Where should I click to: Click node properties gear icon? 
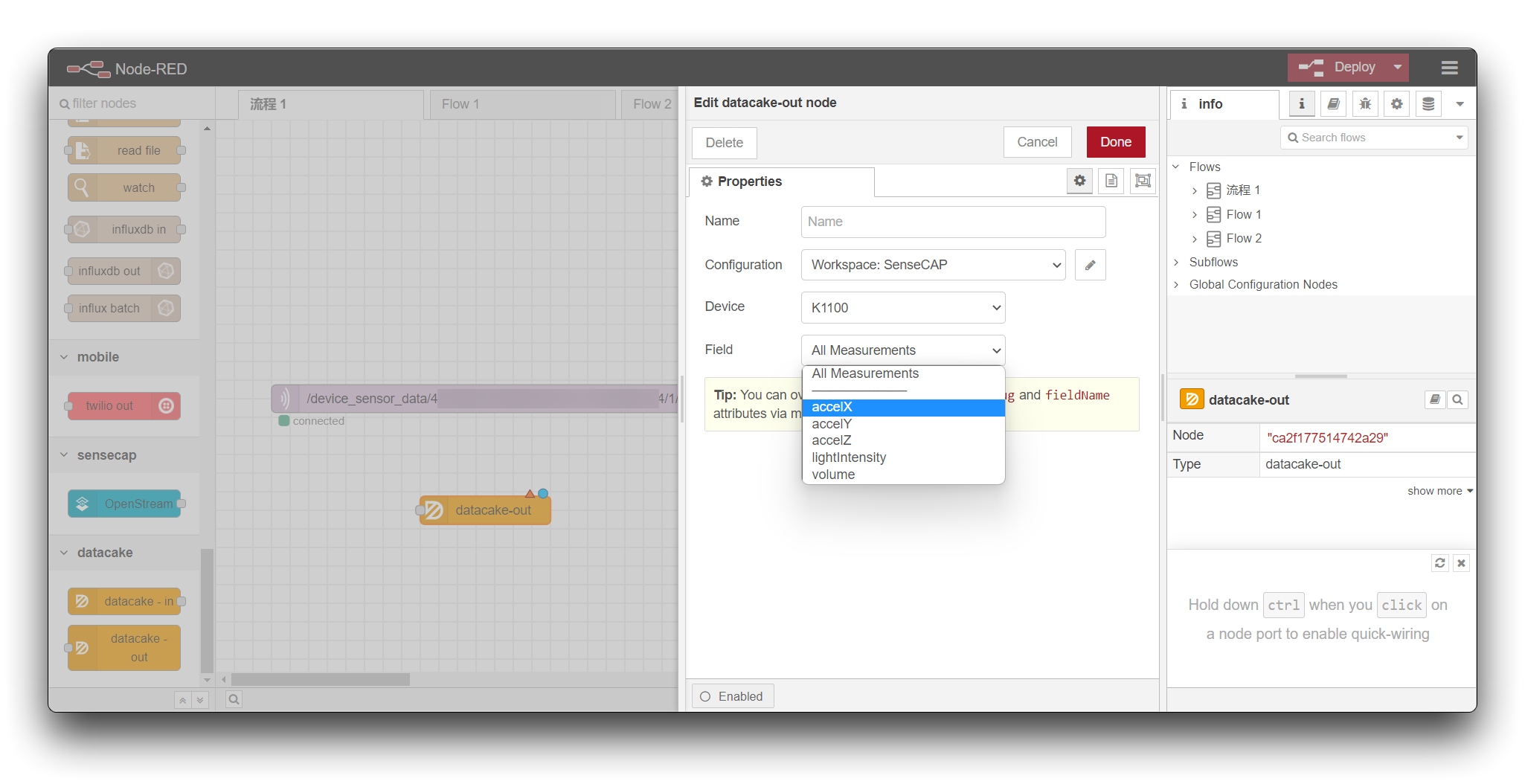coord(1079,181)
